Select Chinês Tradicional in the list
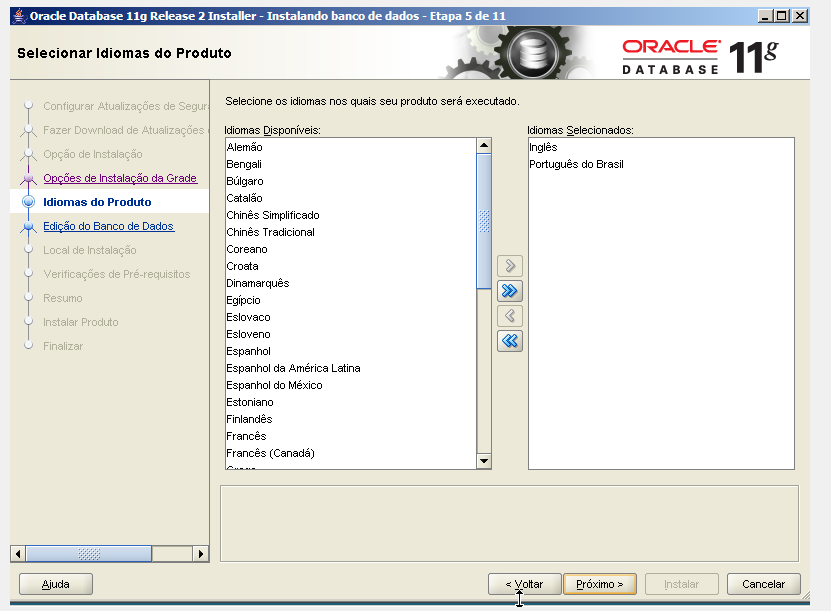The width and height of the screenshot is (831, 611). [351, 232]
